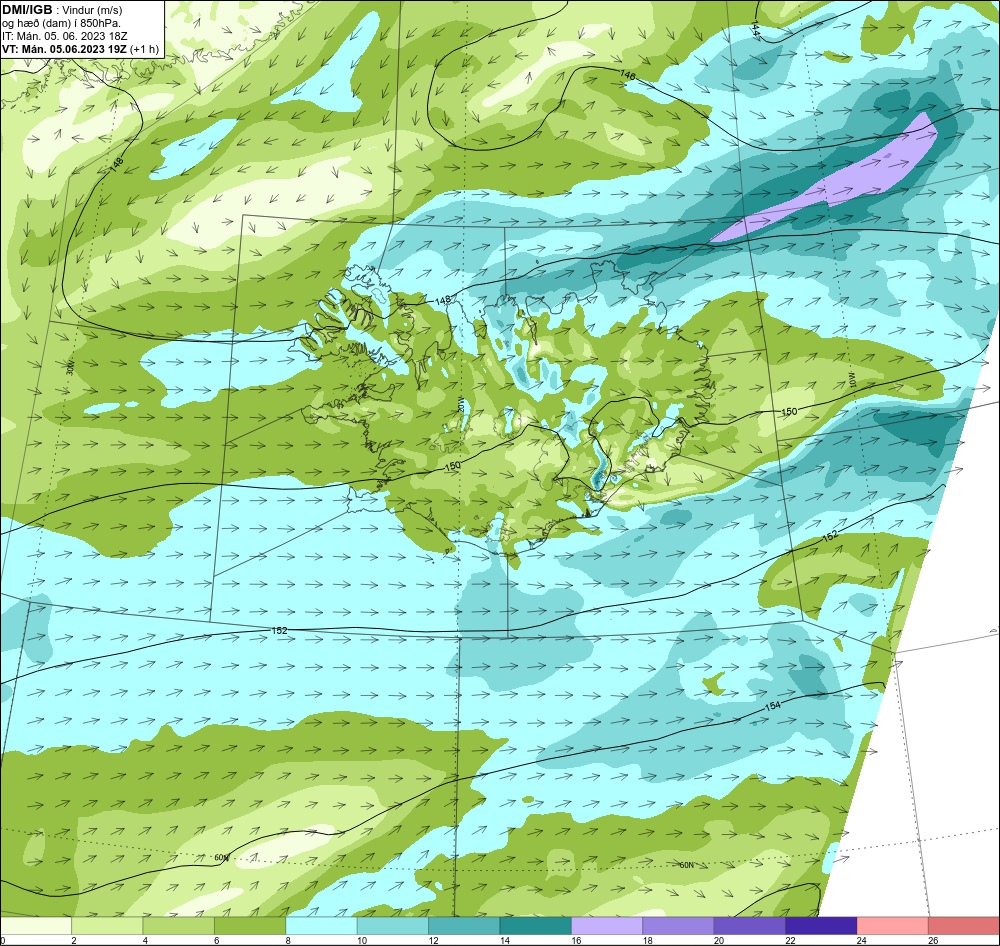Click the pale yellow 0–2 m/s legend swatch

click(36, 925)
